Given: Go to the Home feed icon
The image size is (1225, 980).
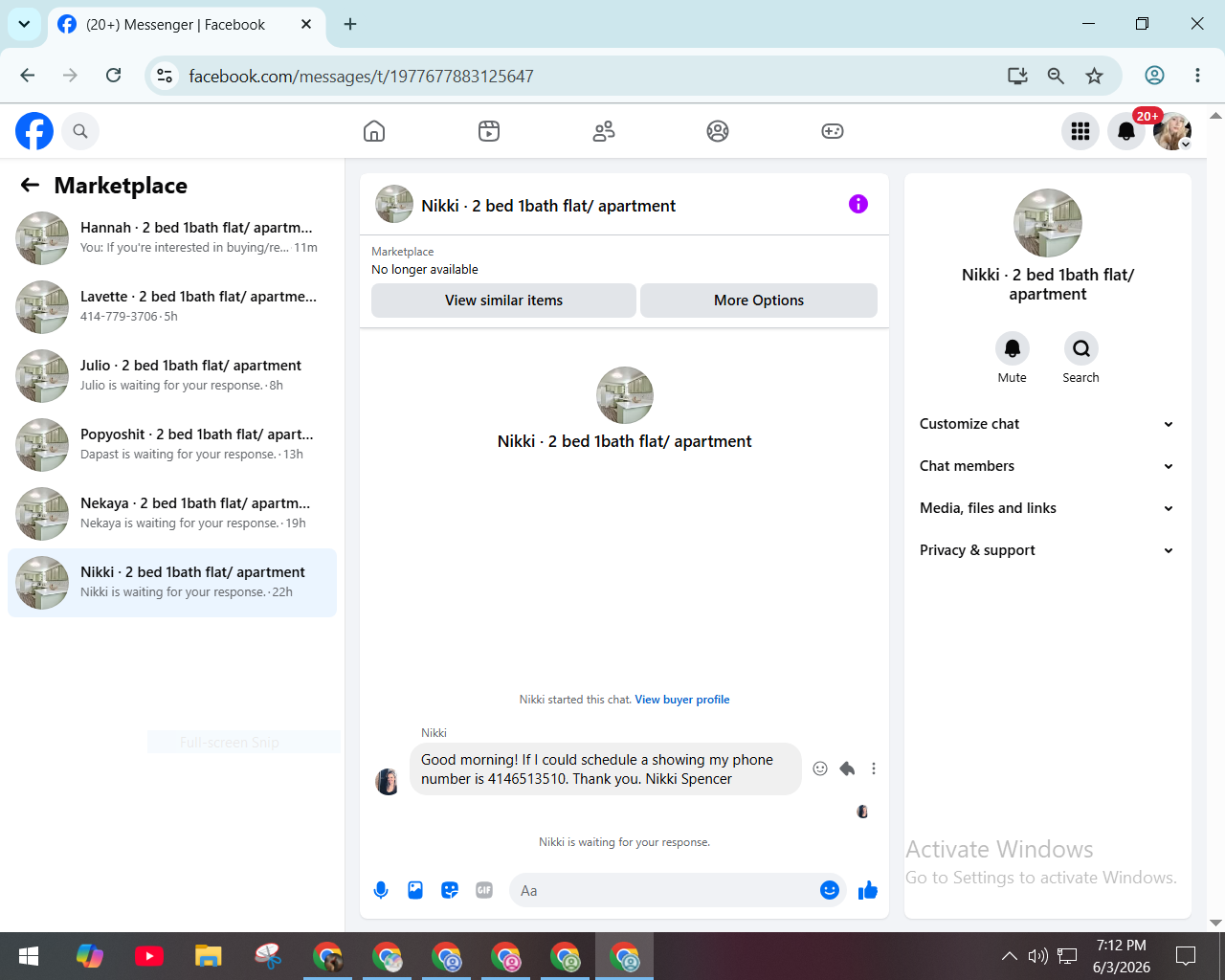Looking at the screenshot, I should point(374,131).
